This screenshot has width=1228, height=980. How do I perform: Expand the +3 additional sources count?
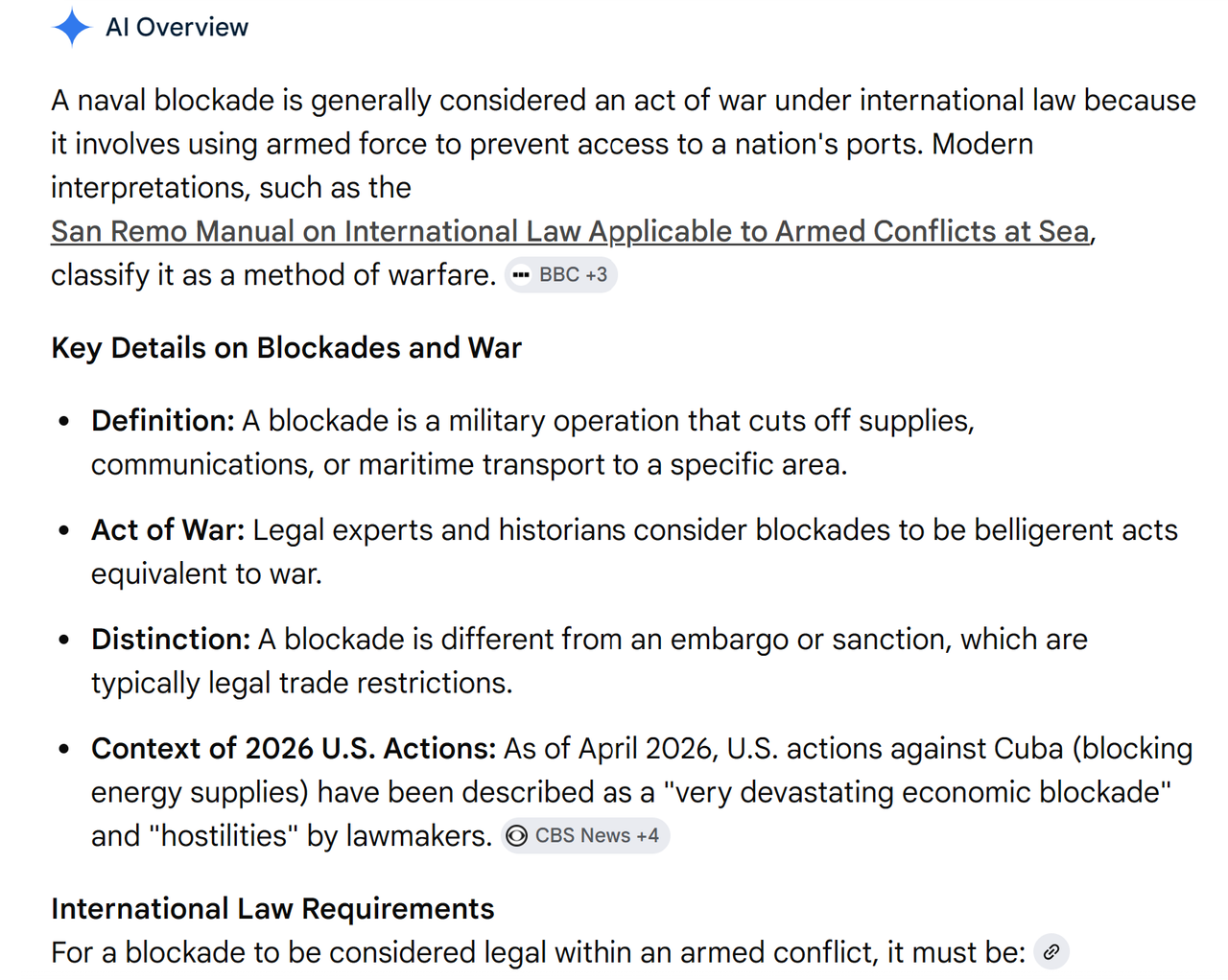pos(596,275)
